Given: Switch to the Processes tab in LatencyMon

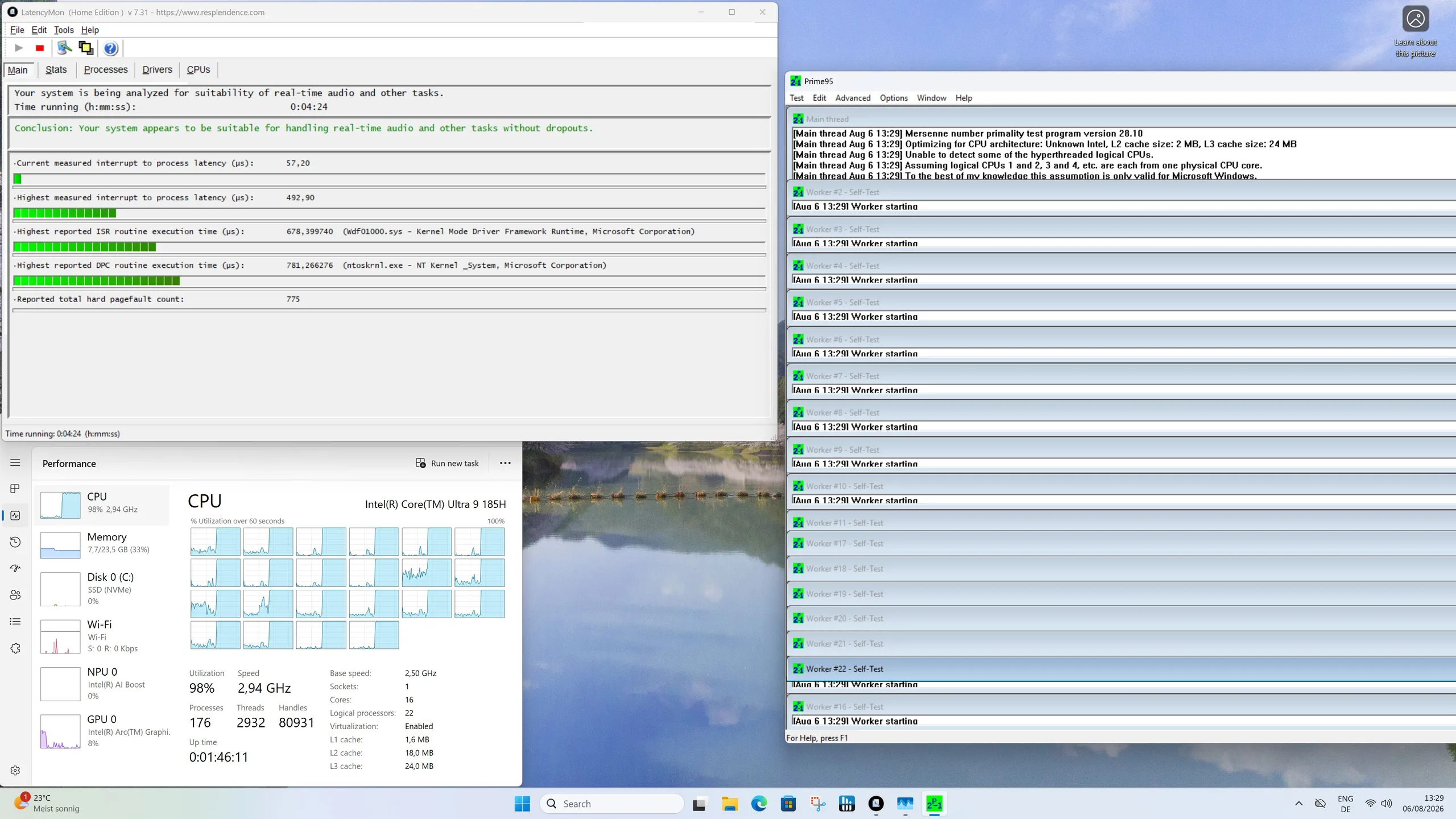Looking at the screenshot, I should click(x=106, y=70).
